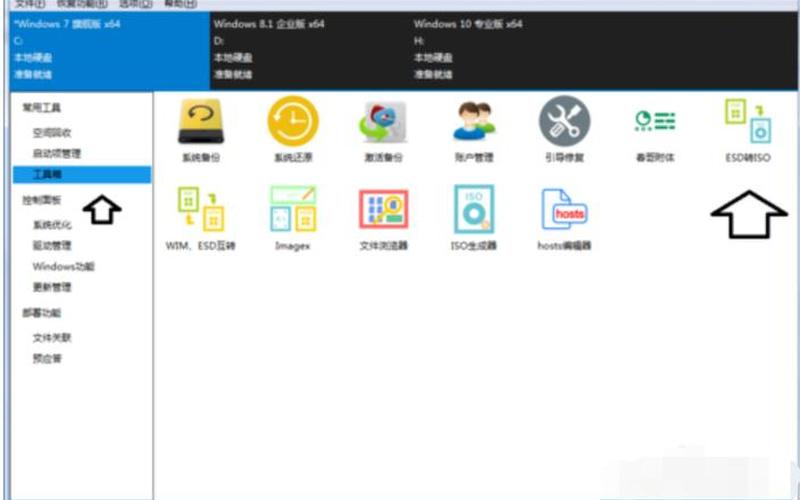Viewport: 800px width, 500px height.
Task: Open the 文件浏览器 file browser tool
Action: (x=384, y=219)
